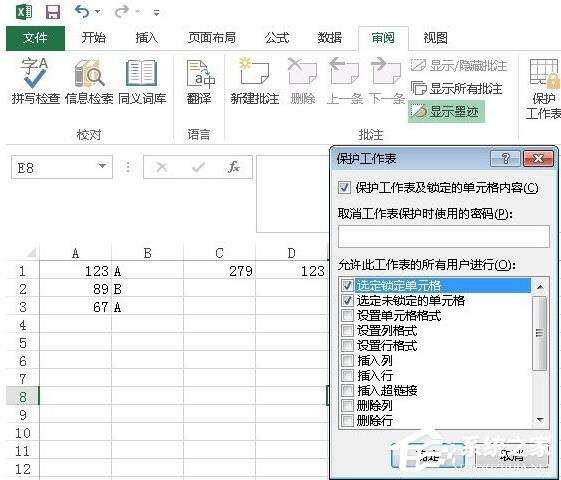Click the unprotect password field
The width and height of the screenshot is (561, 480).
tap(443, 236)
